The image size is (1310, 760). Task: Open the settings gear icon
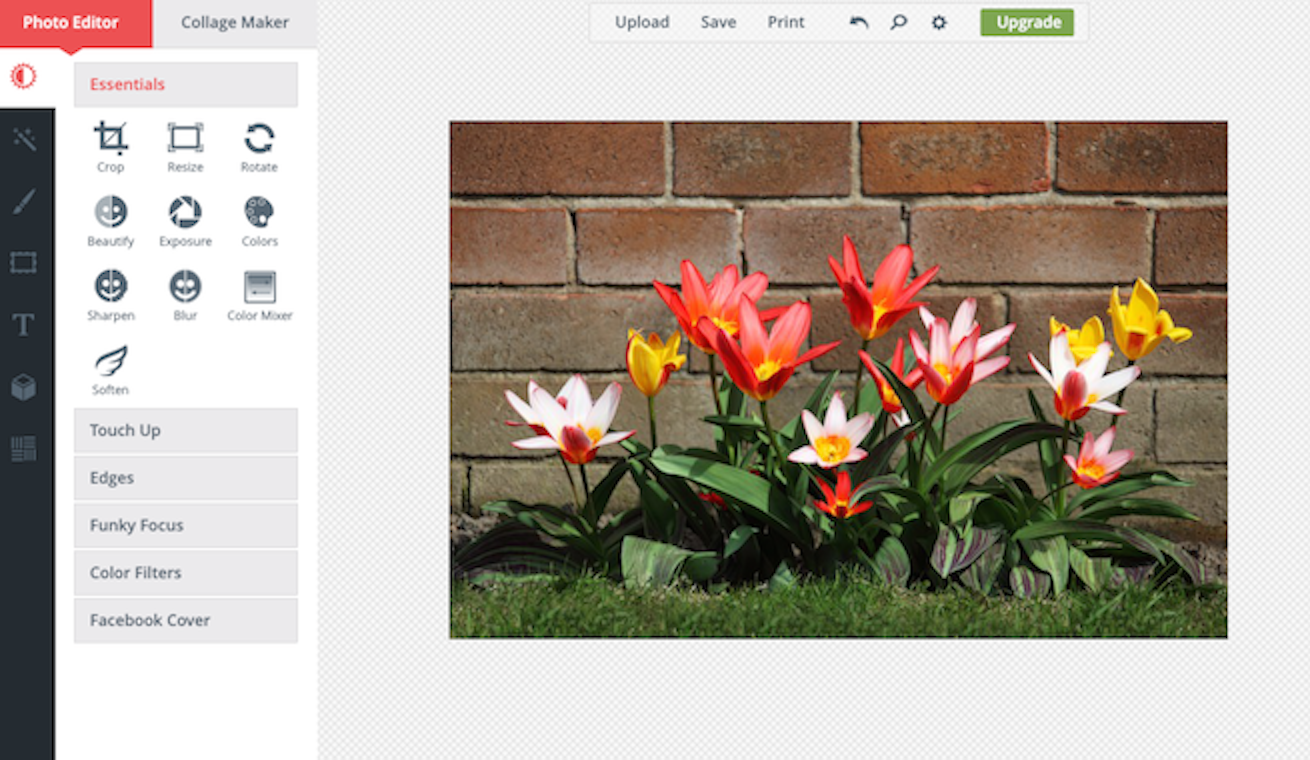[x=939, y=22]
